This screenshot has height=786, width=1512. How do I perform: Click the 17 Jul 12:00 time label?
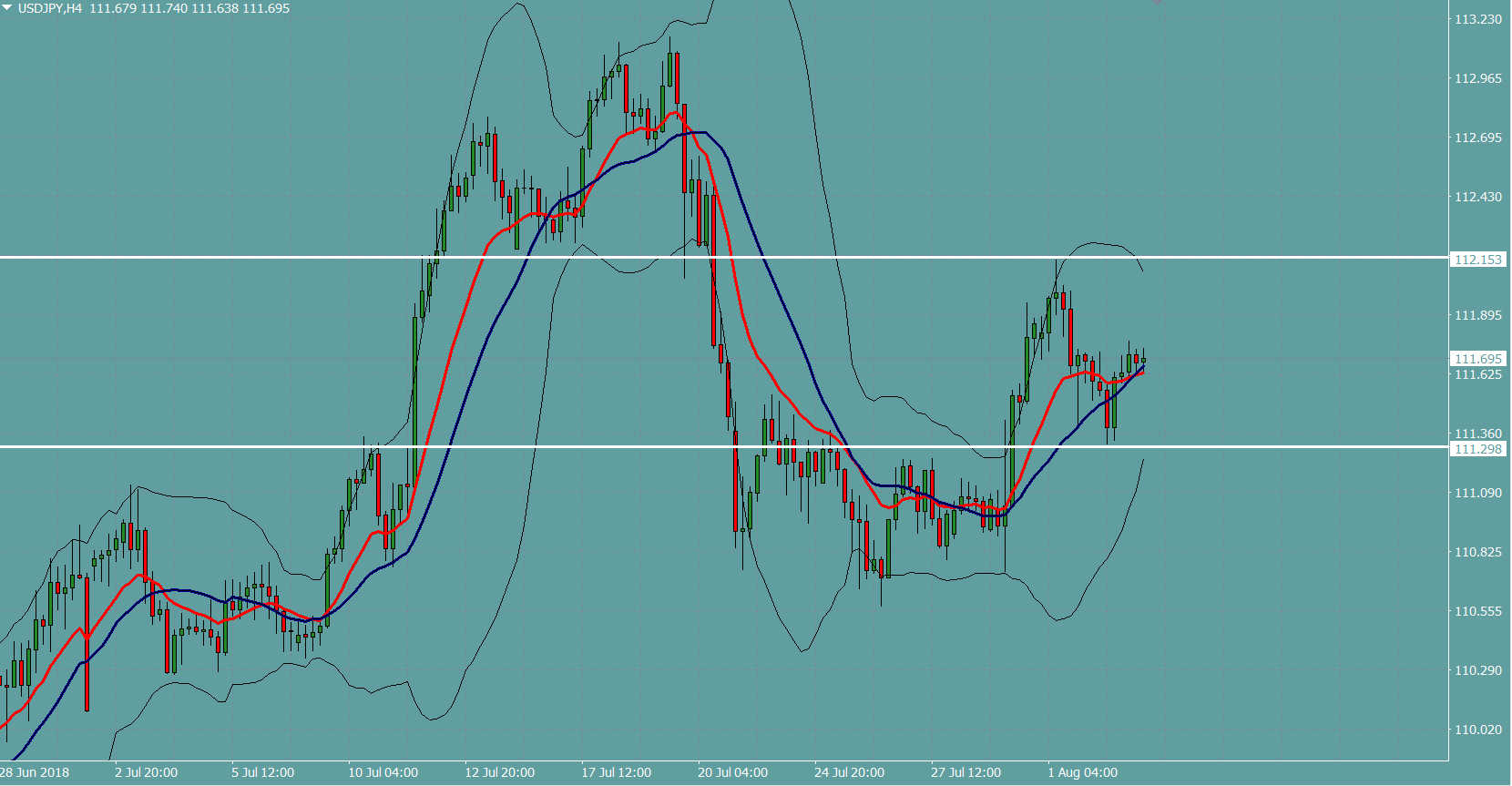[616, 772]
